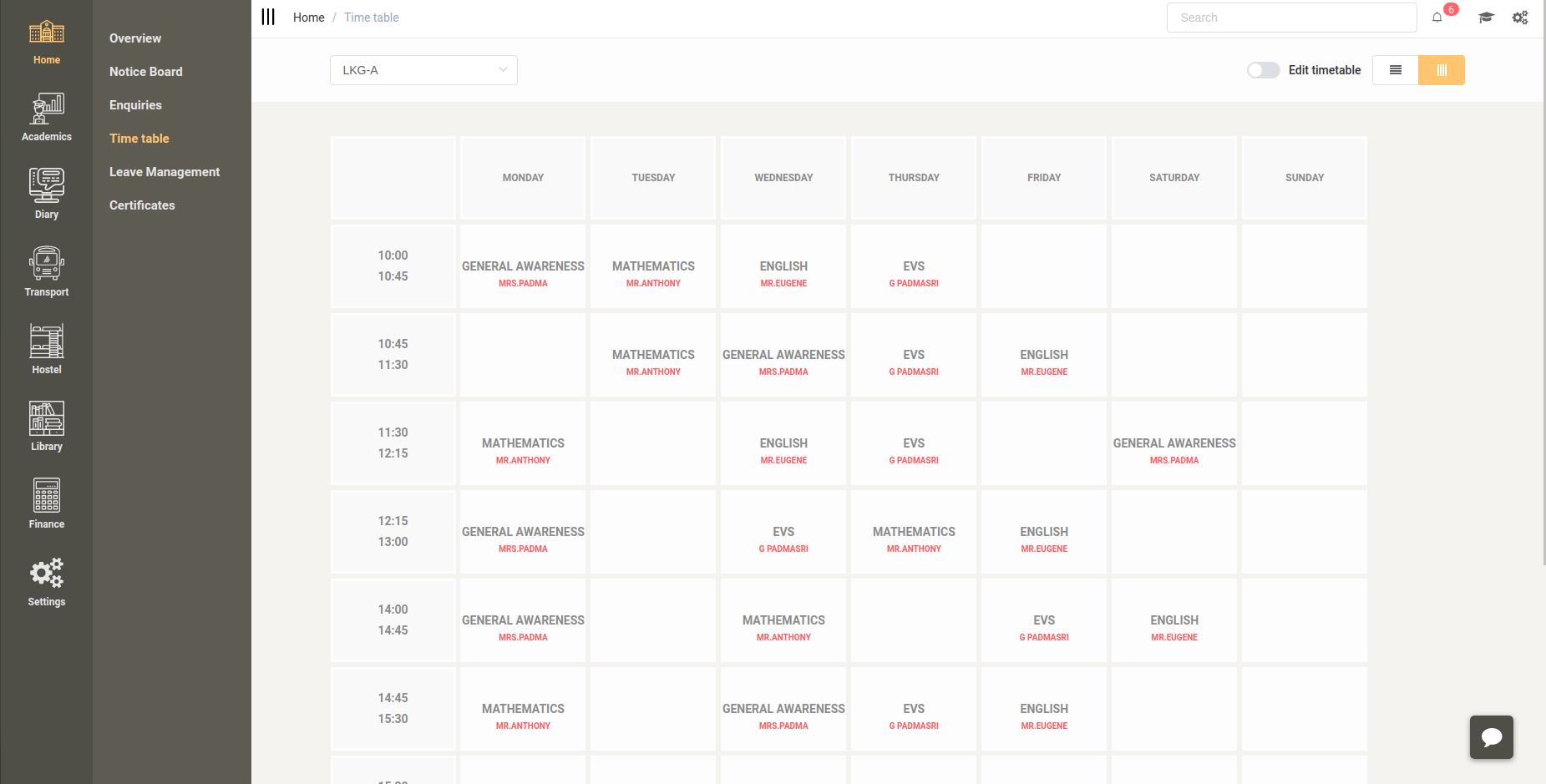Open Wednesday 12:15 EVS period
Image resolution: width=1546 pixels, height=784 pixels.
(x=783, y=532)
